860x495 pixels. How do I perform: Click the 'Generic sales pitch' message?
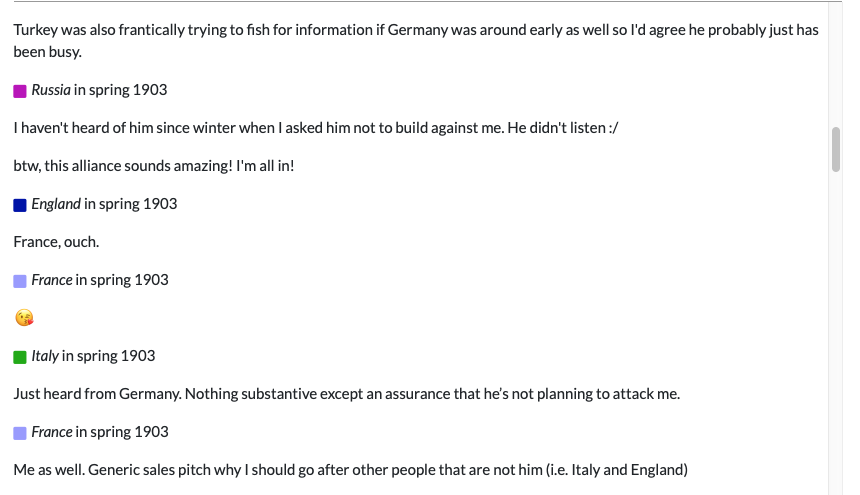pyautogui.click(x=350, y=470)
